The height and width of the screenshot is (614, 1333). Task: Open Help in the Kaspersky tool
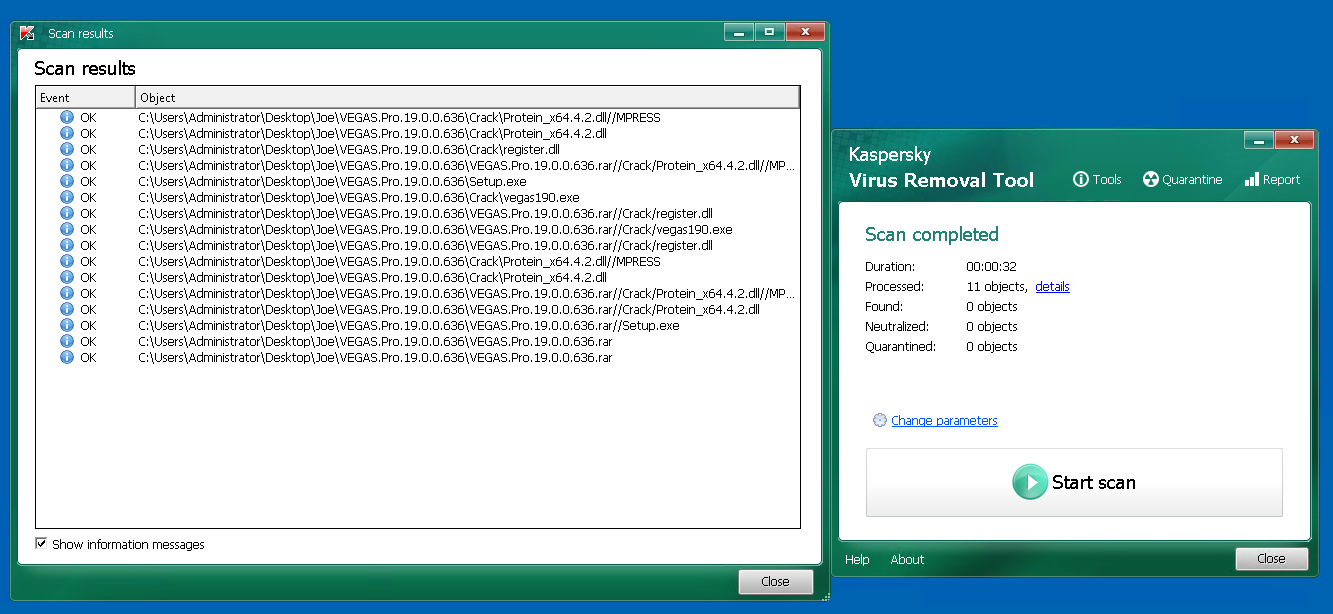[857, 560]
